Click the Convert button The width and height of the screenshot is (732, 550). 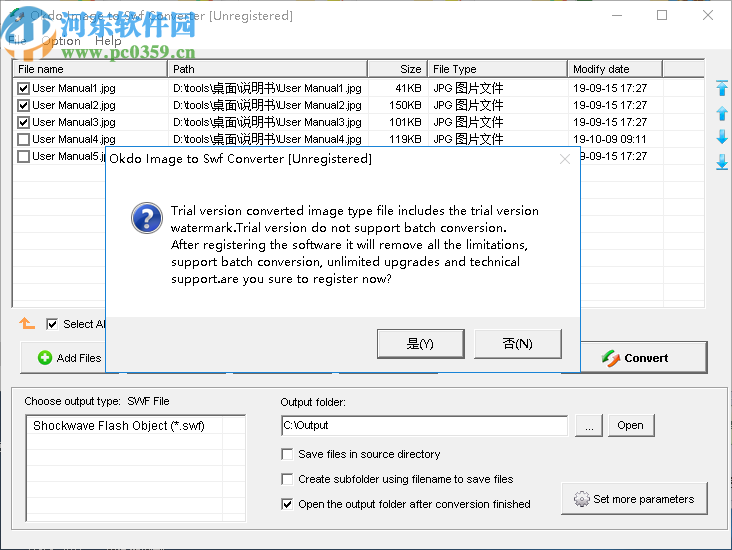[x=644, y=358]
